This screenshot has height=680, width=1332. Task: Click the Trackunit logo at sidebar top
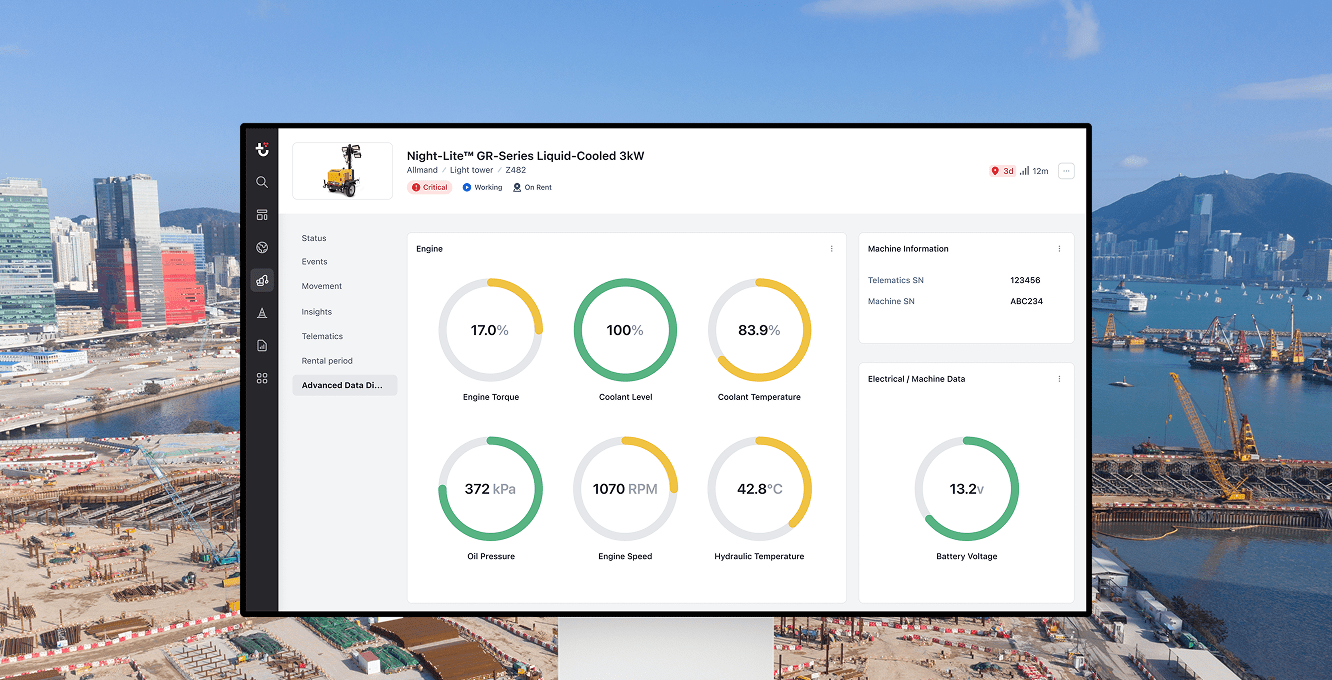[x=262, y=148]
